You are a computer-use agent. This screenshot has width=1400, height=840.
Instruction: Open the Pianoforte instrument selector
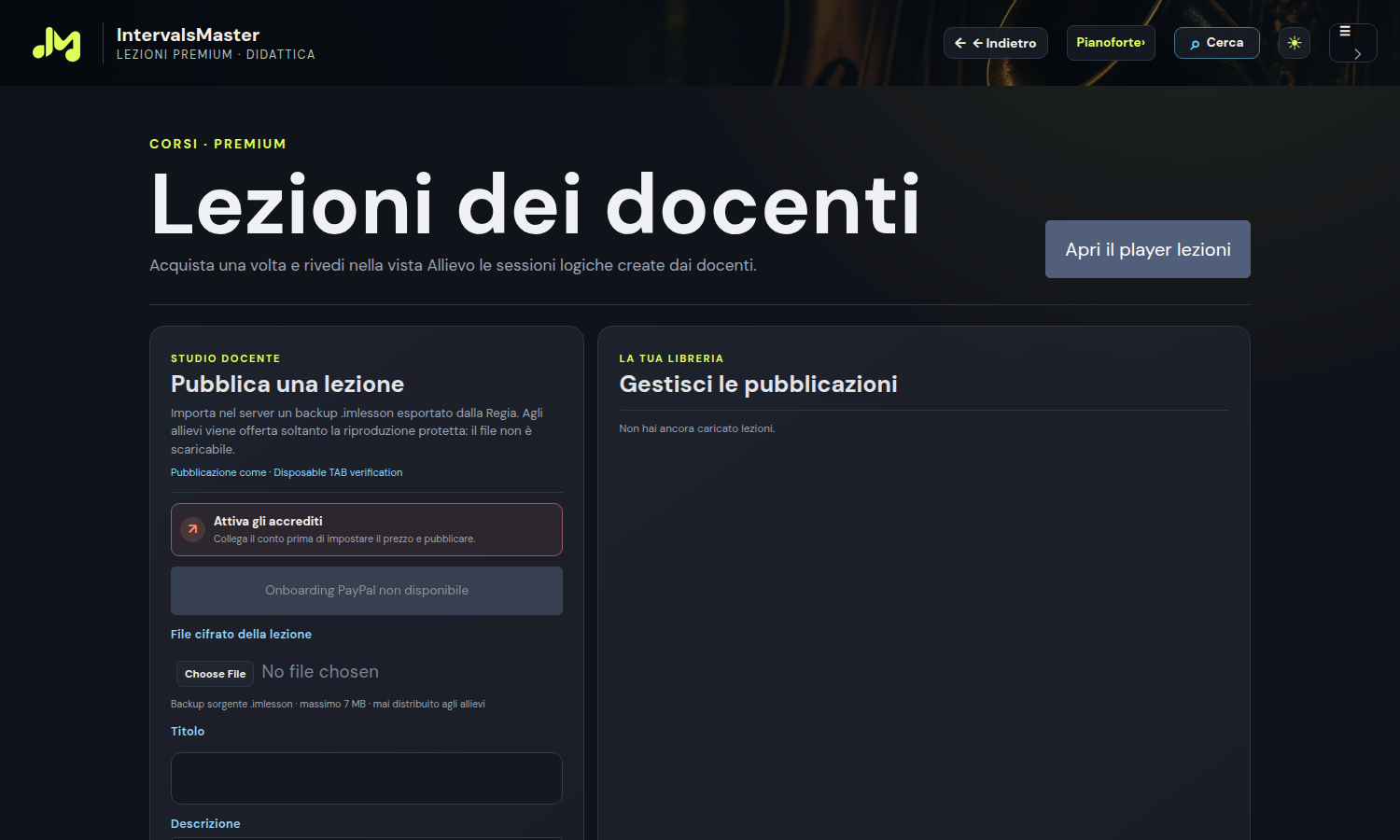[1111, 43]
